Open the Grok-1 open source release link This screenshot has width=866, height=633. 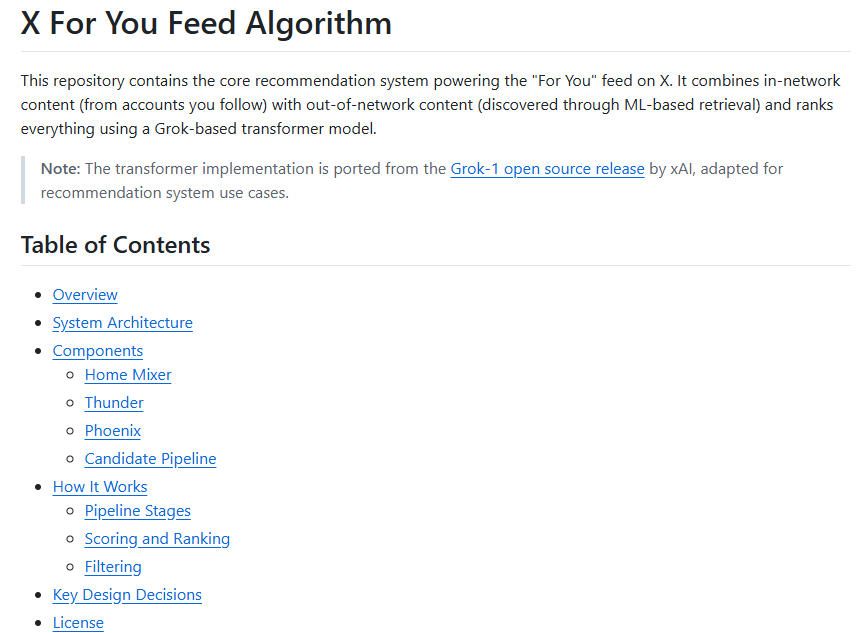(547, 168)
